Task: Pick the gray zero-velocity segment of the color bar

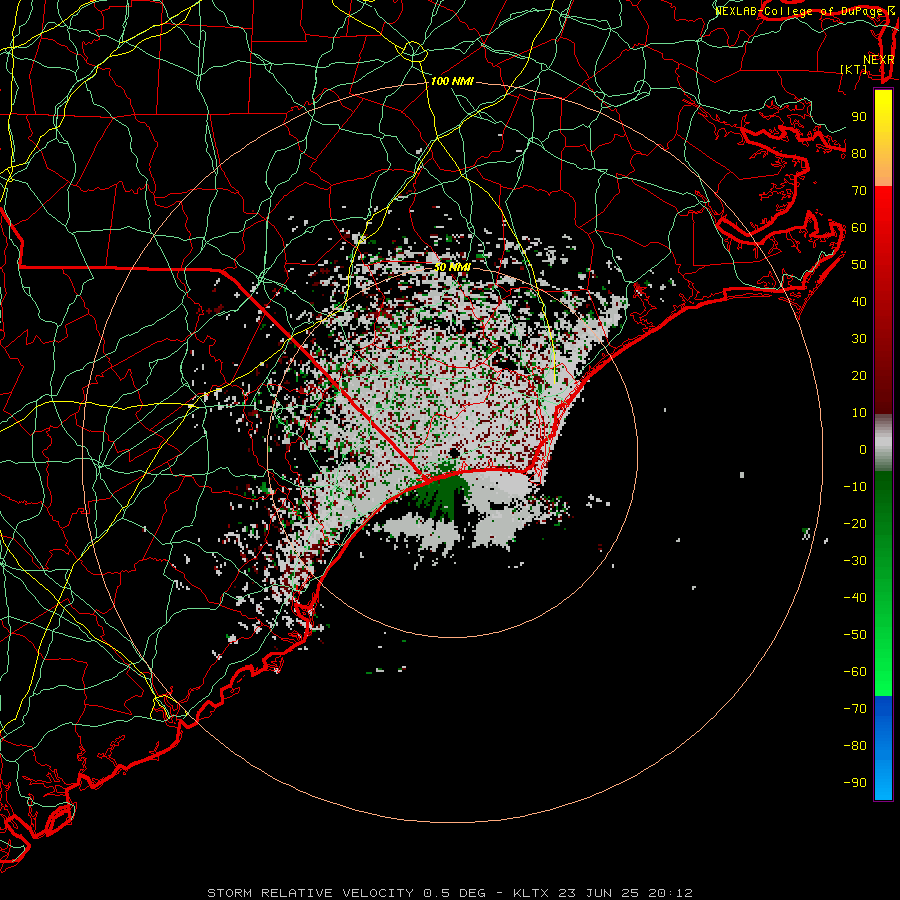Action: pos(883,443)
